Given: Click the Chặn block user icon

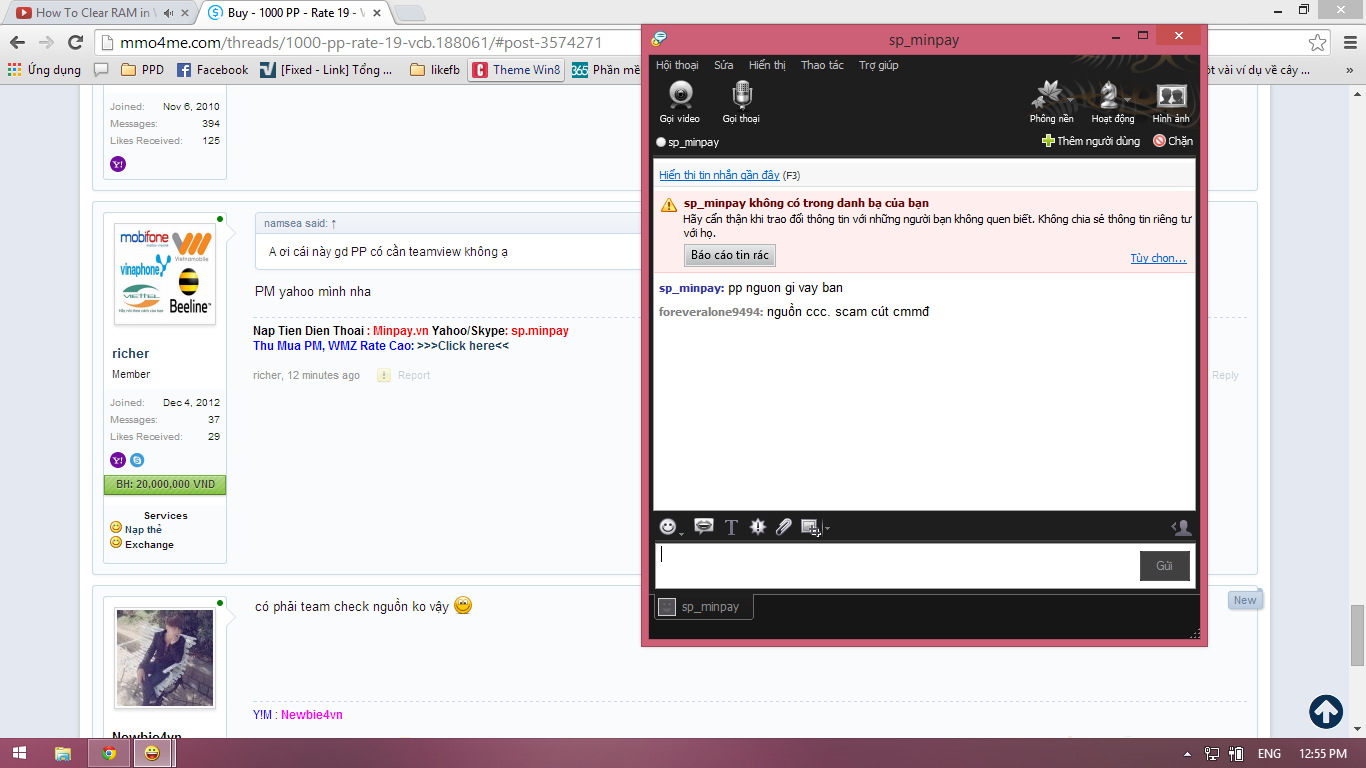Looking at the screenshot, I should point(1172,141).
